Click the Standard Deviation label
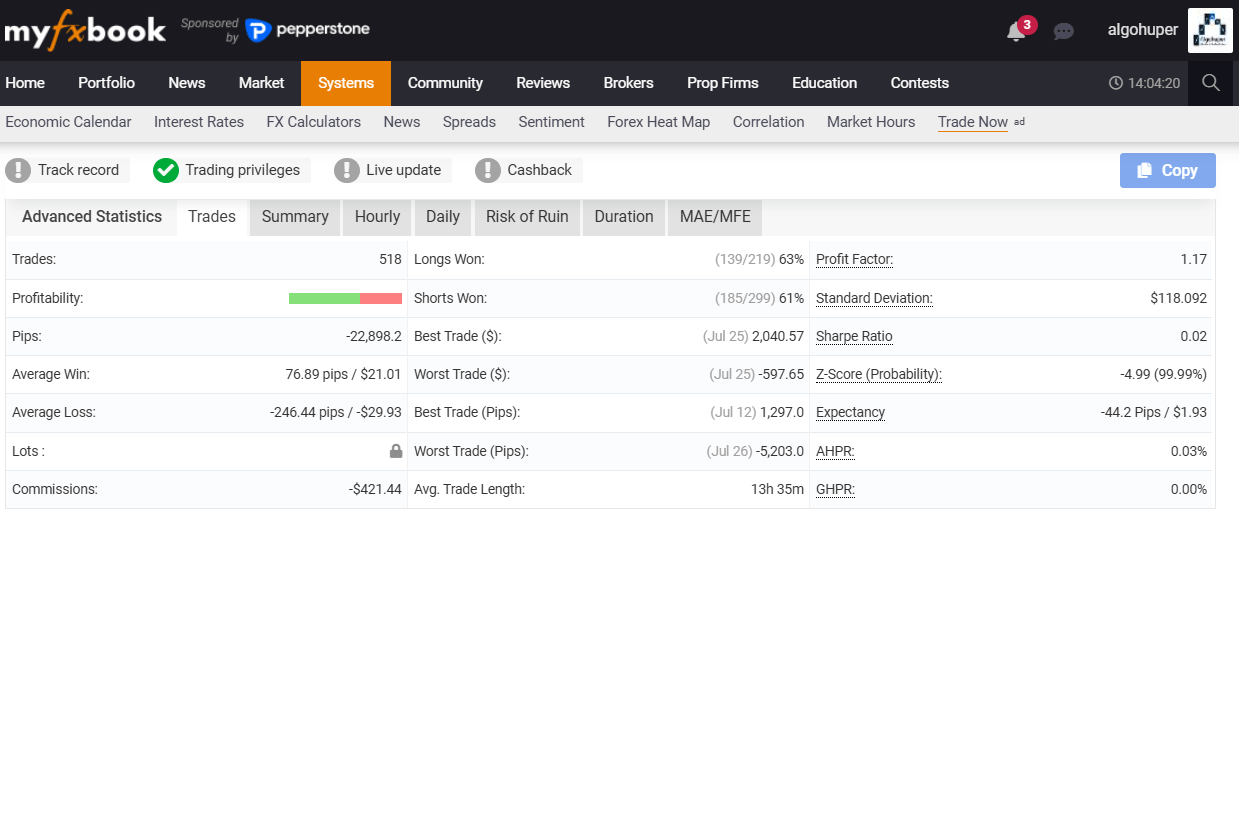 [x=874, y=298]
